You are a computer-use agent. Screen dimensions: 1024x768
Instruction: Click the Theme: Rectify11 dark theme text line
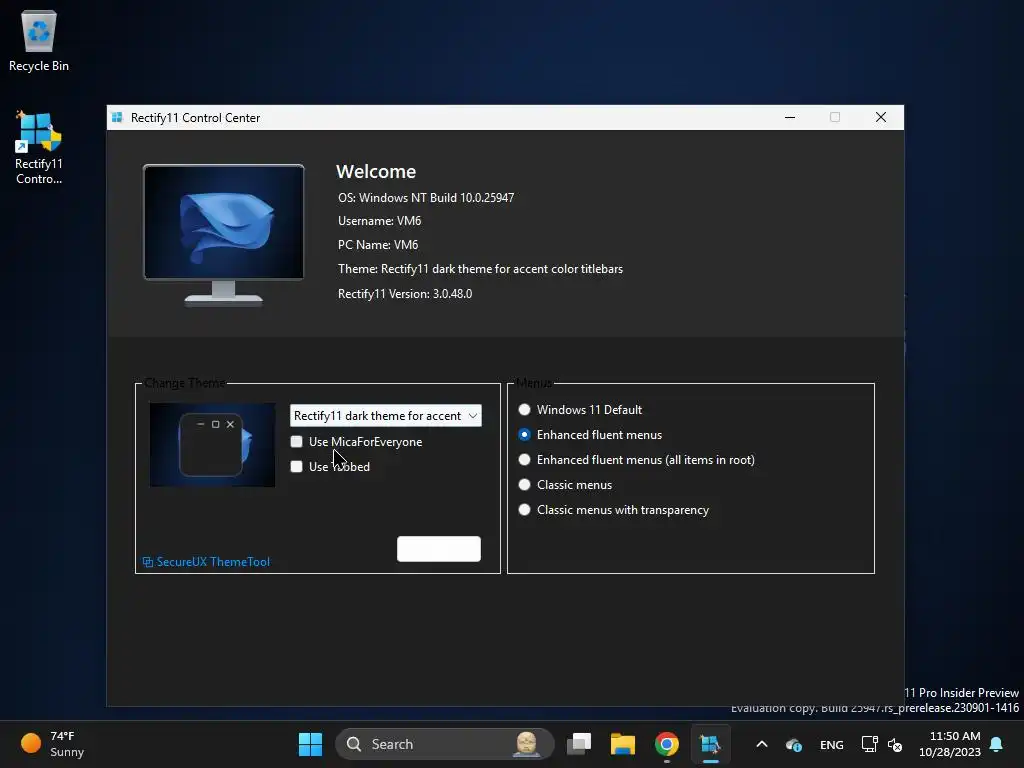[x=481, y=269]
